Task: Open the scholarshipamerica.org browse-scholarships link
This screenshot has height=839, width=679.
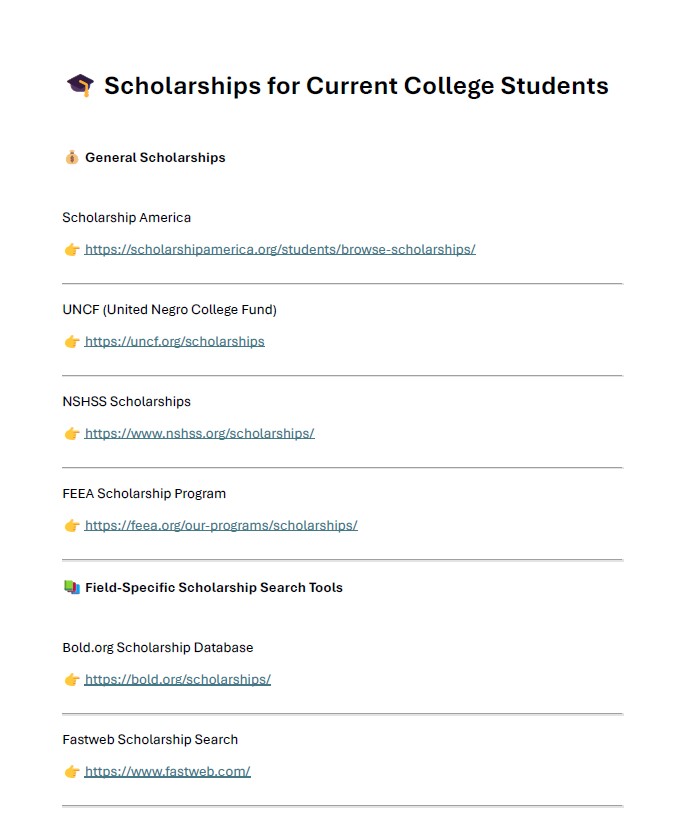Action: (x=280, y=250)
